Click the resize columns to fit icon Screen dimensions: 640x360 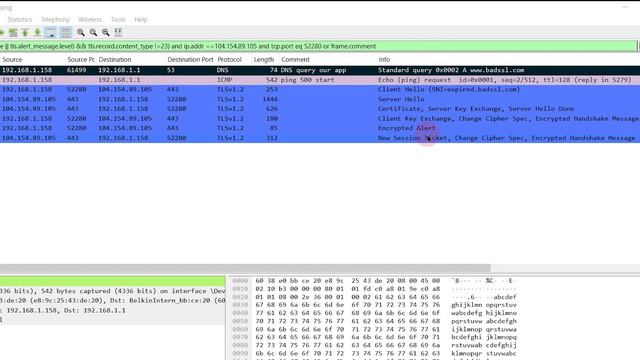(x=118, y=32)
